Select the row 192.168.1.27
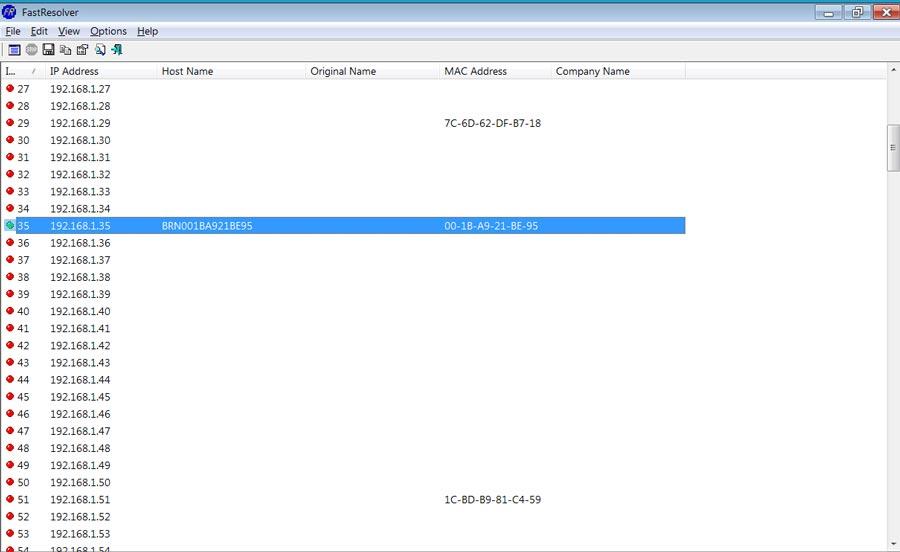This screenshot has width=900, height=552. coord(343,88)
